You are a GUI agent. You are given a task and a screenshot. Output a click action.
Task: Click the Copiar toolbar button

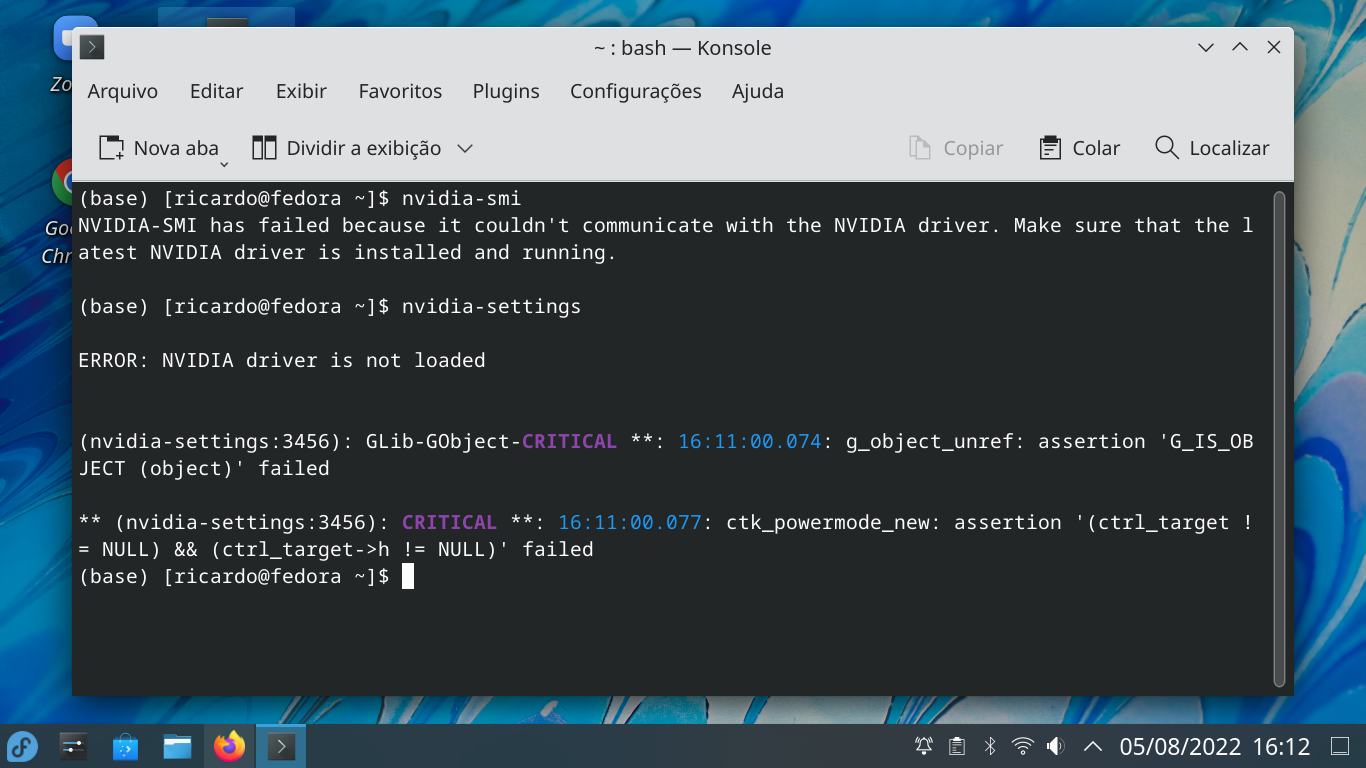point(955,148)
